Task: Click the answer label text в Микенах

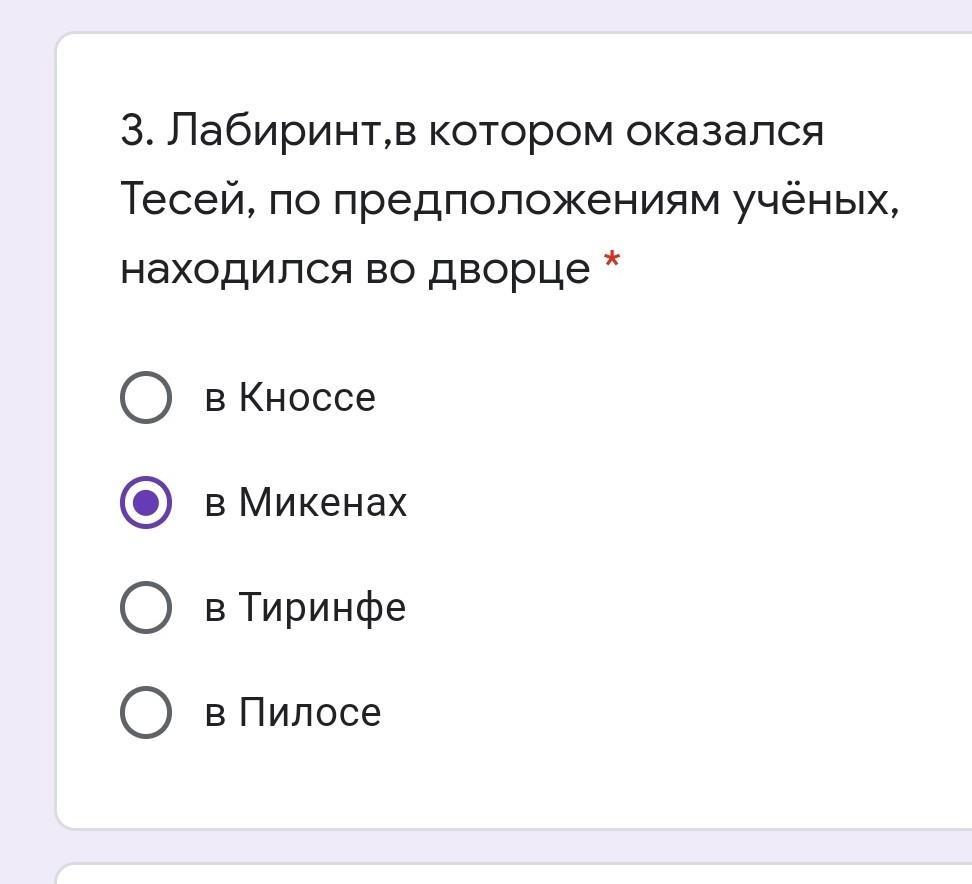Action: 306,502
